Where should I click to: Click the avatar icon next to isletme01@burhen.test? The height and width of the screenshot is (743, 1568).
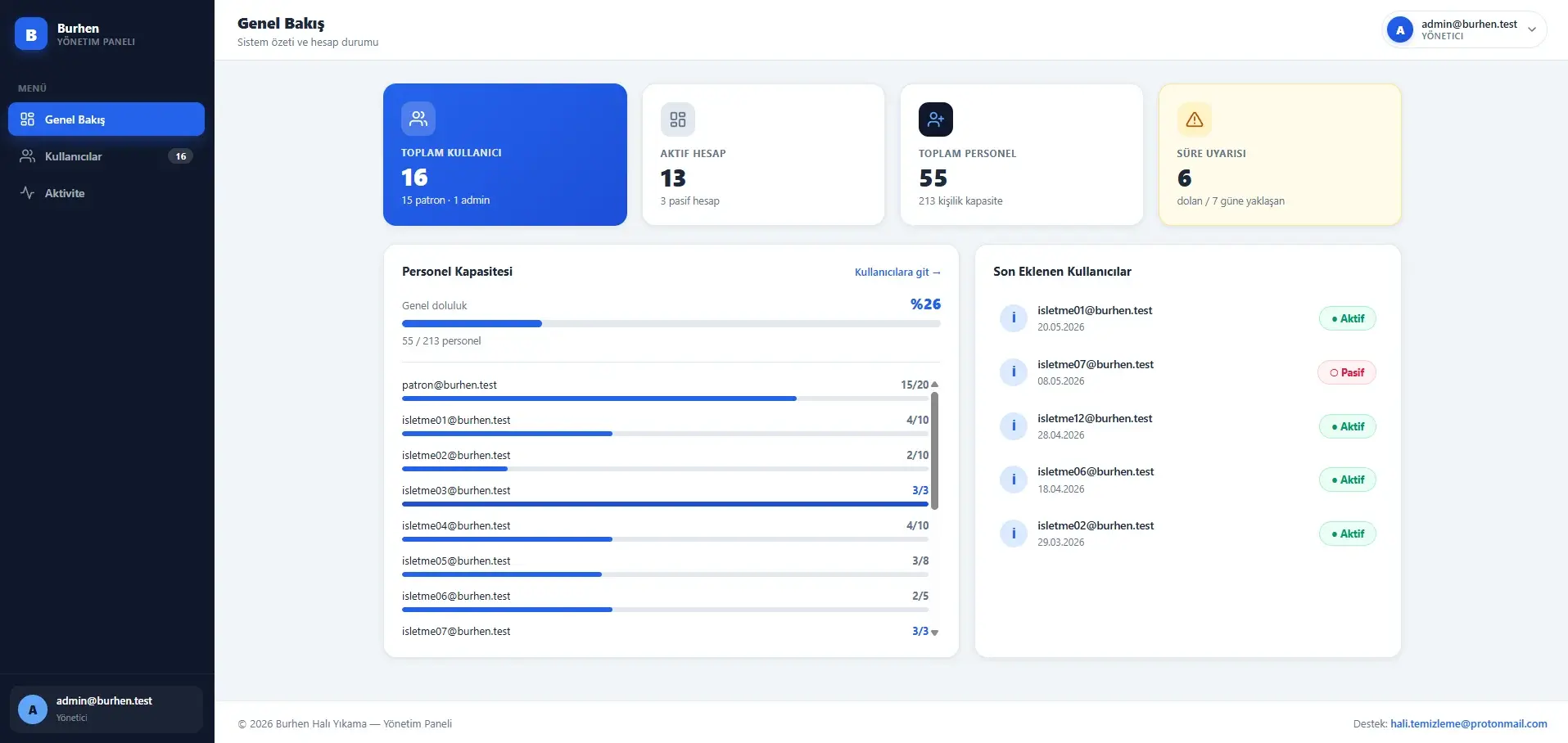(1014, 318)
